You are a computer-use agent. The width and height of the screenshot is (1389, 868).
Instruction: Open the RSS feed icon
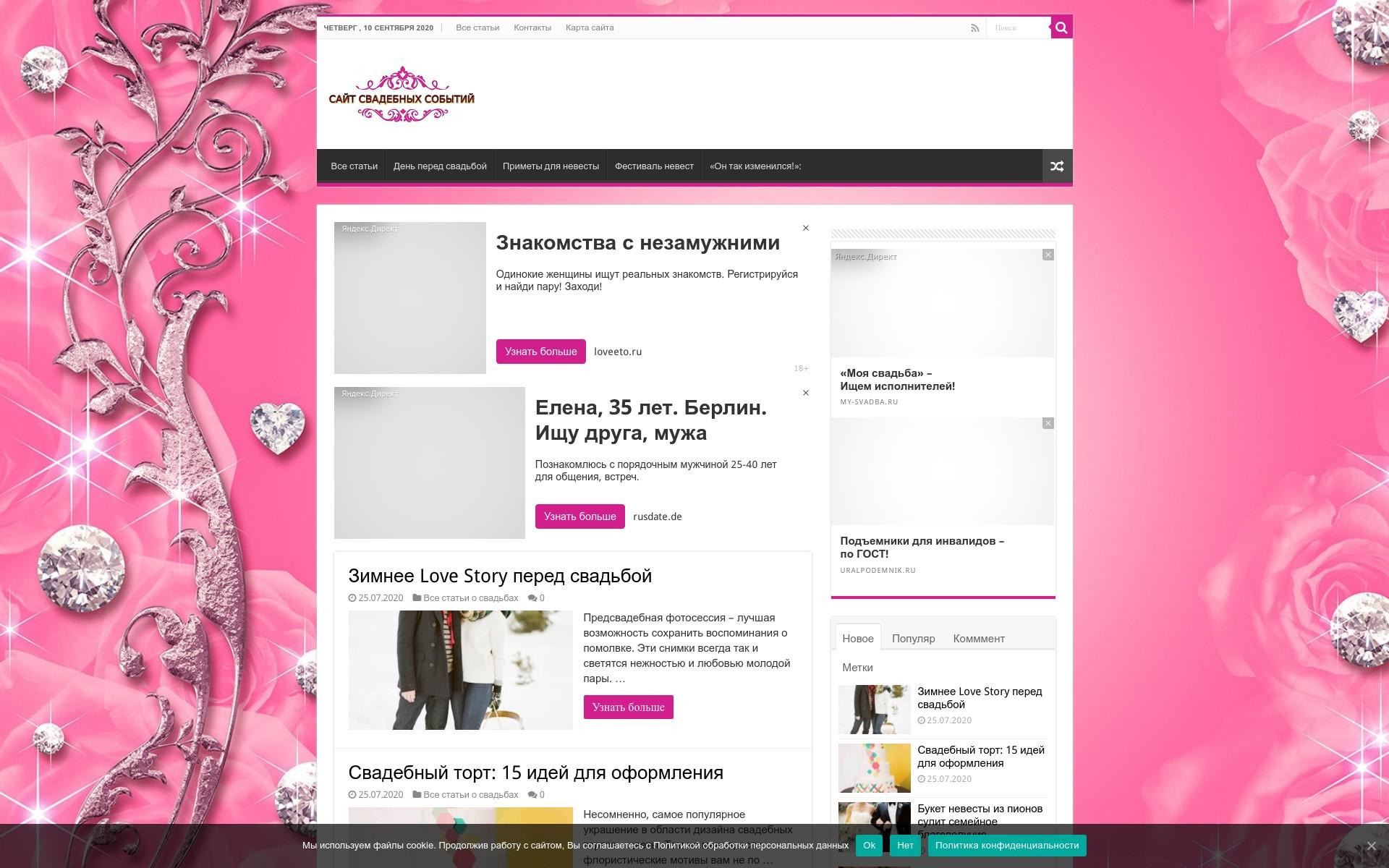(x=975, y=28)
